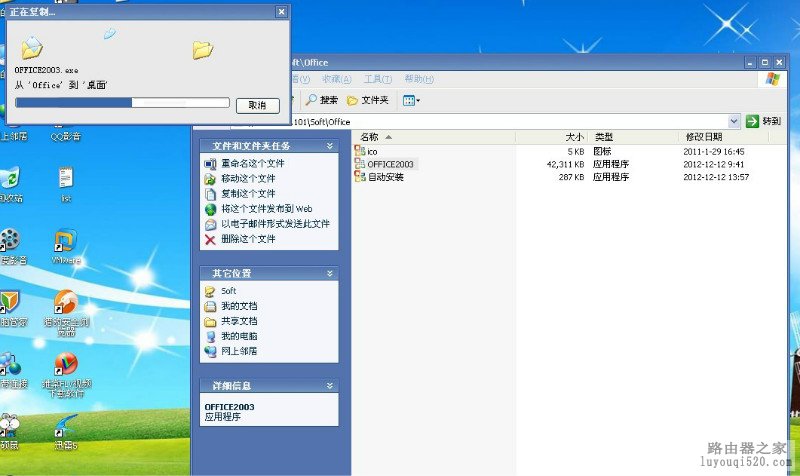Click the 42,311 KB size cell
The height and width of the screenshot is (476, 800).
565,164
